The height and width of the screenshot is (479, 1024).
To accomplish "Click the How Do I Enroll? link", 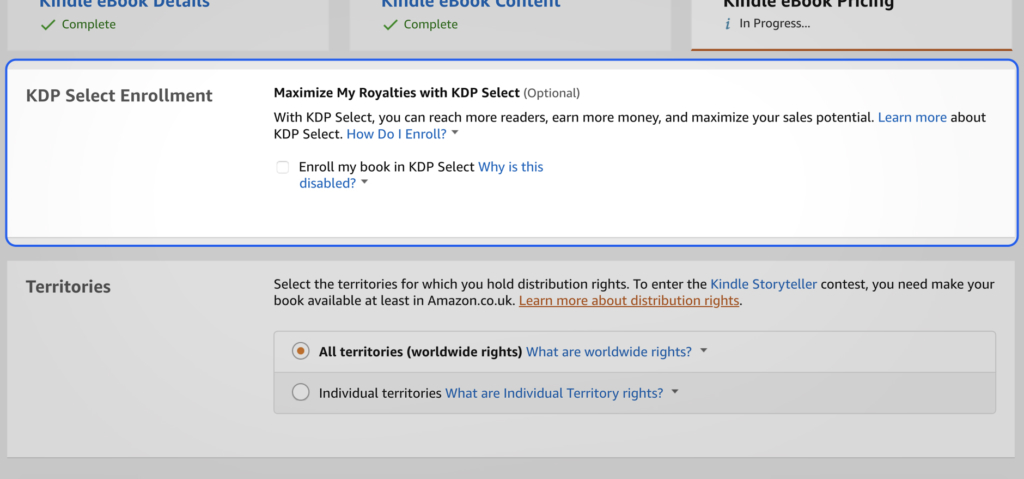I will pyautogui.click(x=396, y=133).
